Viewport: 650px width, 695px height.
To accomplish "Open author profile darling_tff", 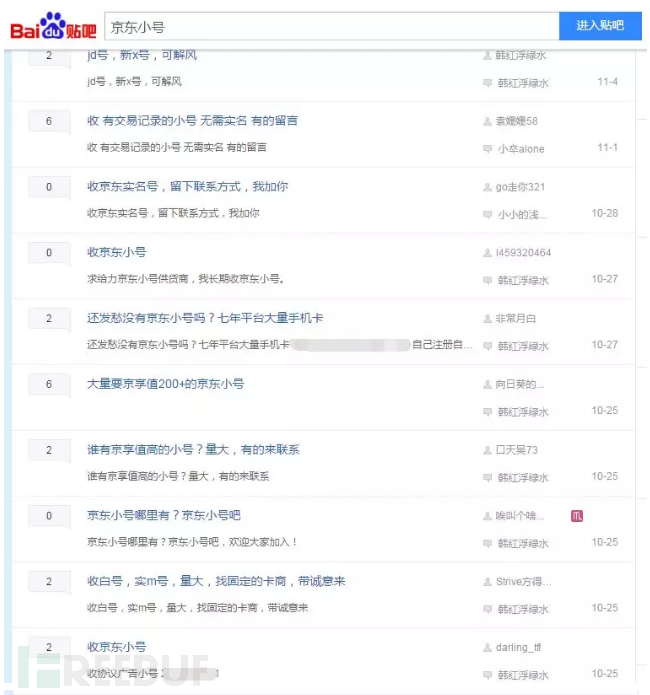I will pyautogui.click(x=518, y=648).
